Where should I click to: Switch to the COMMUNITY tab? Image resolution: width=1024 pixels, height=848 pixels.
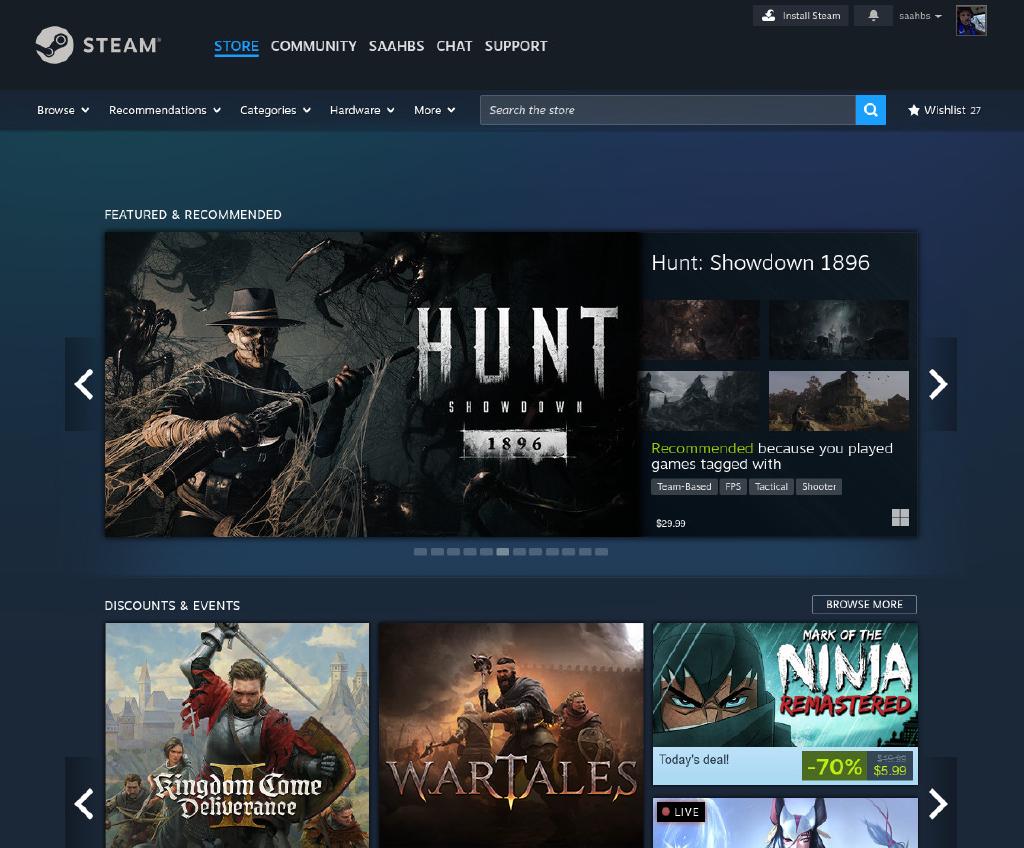point(313,46)
